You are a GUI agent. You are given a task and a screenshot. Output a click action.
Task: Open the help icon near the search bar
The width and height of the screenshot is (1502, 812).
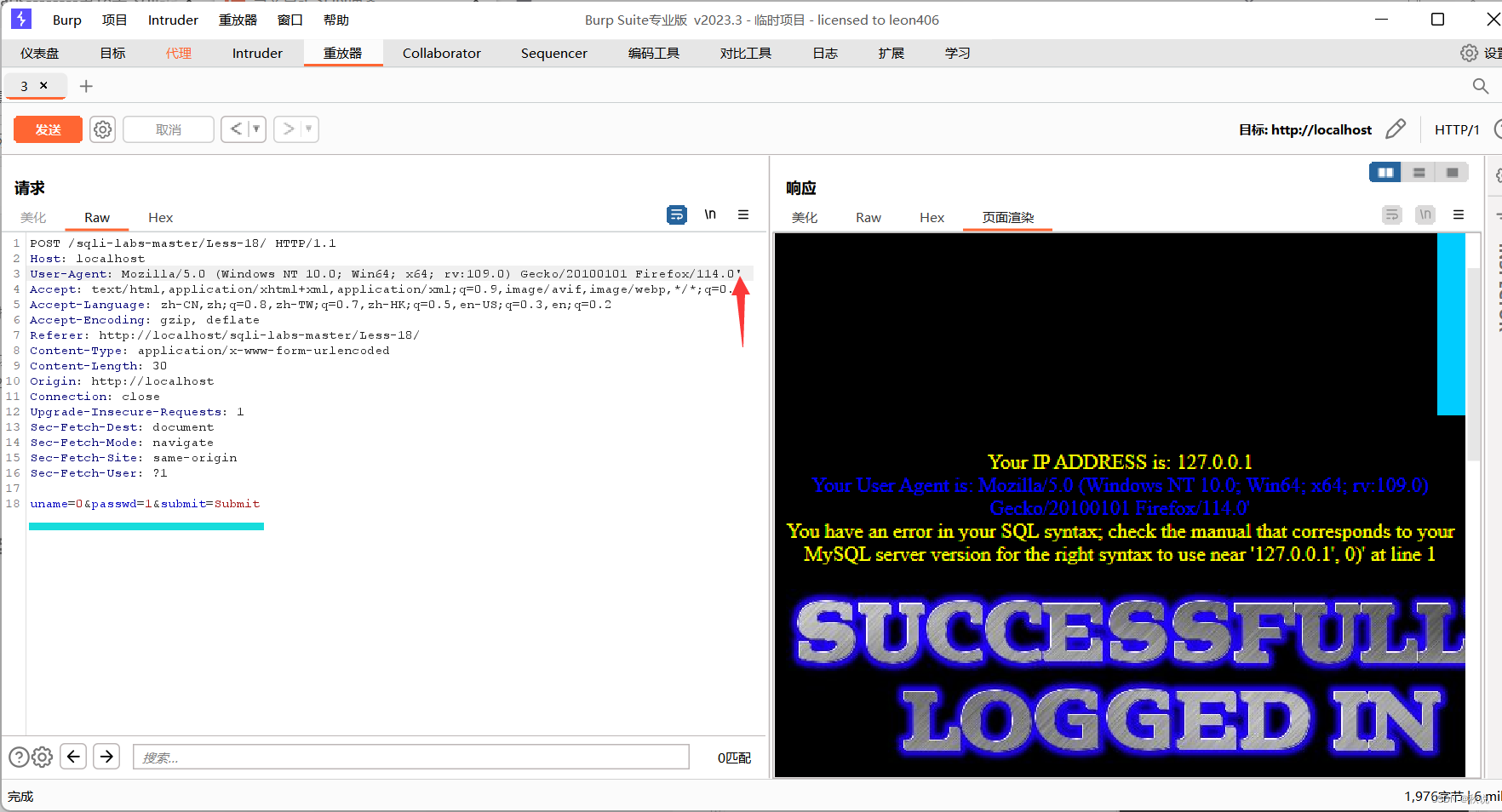click(x=19, y=757)
